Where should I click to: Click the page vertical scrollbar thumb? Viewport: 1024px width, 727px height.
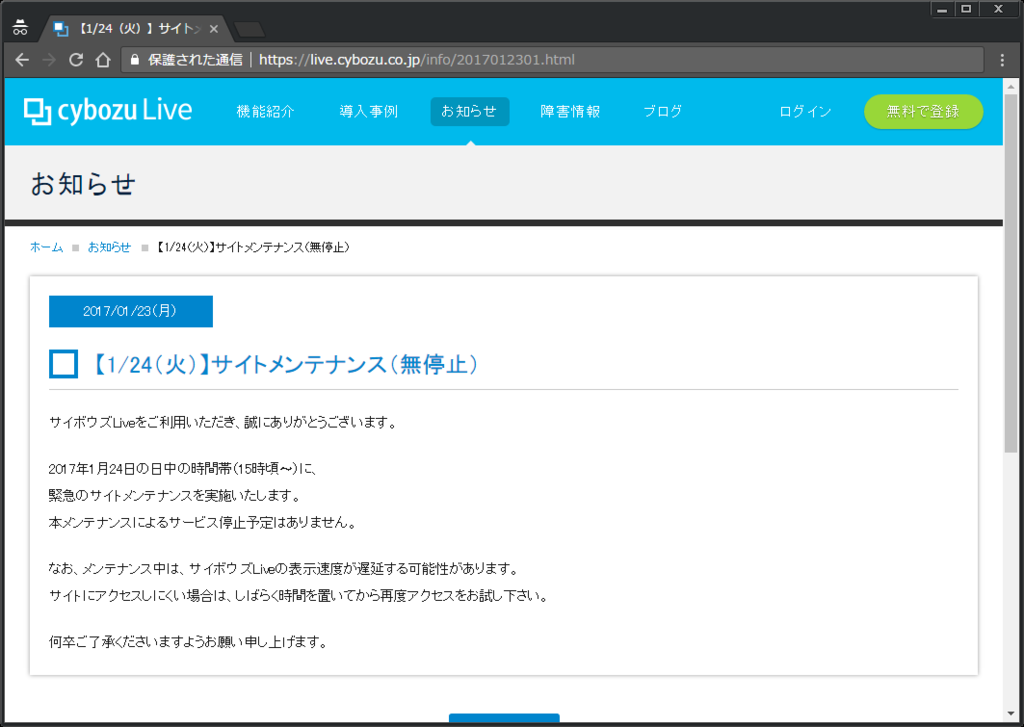coord(1011,272)
